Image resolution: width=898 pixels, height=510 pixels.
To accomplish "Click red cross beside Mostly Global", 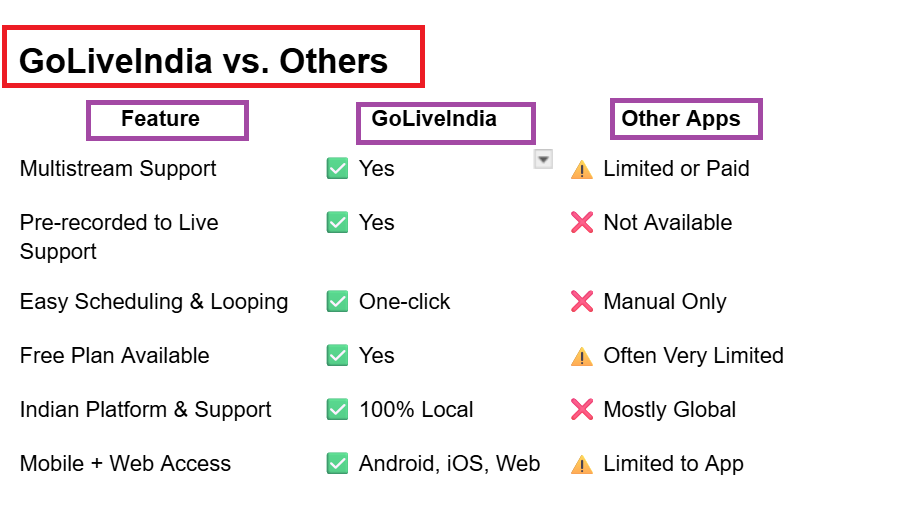I will coord(582,410).
